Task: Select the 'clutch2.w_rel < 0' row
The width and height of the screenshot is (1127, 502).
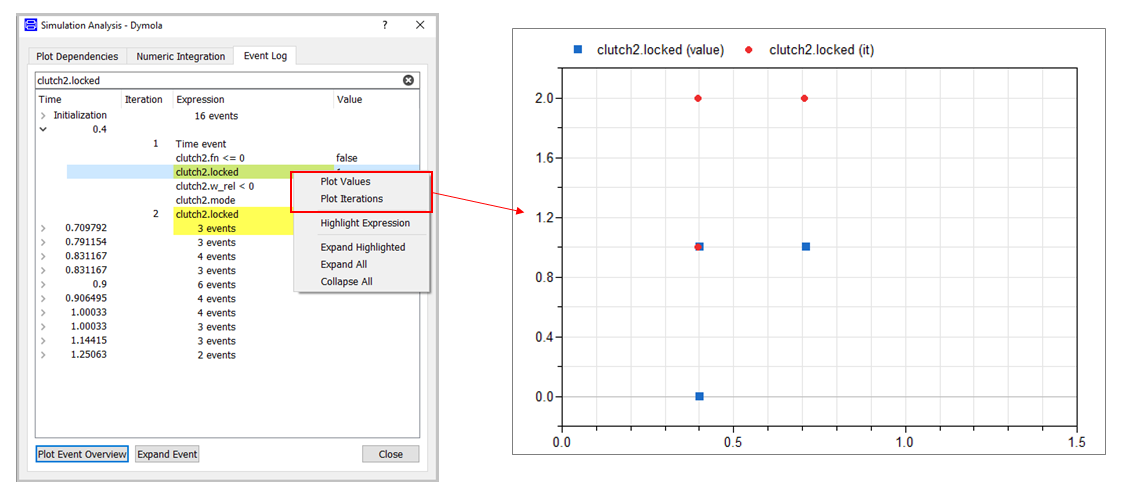Action: tap(214, 186)
